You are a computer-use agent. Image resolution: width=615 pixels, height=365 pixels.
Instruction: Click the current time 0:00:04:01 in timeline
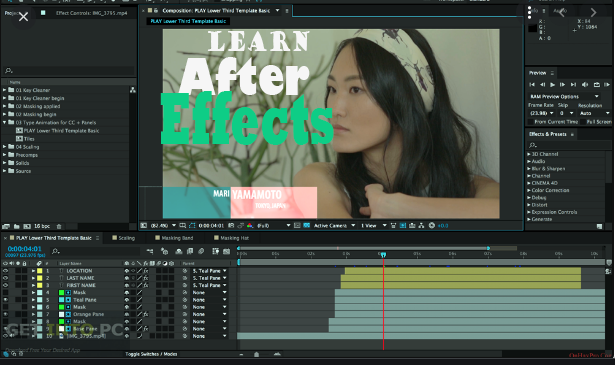point(24,249)
